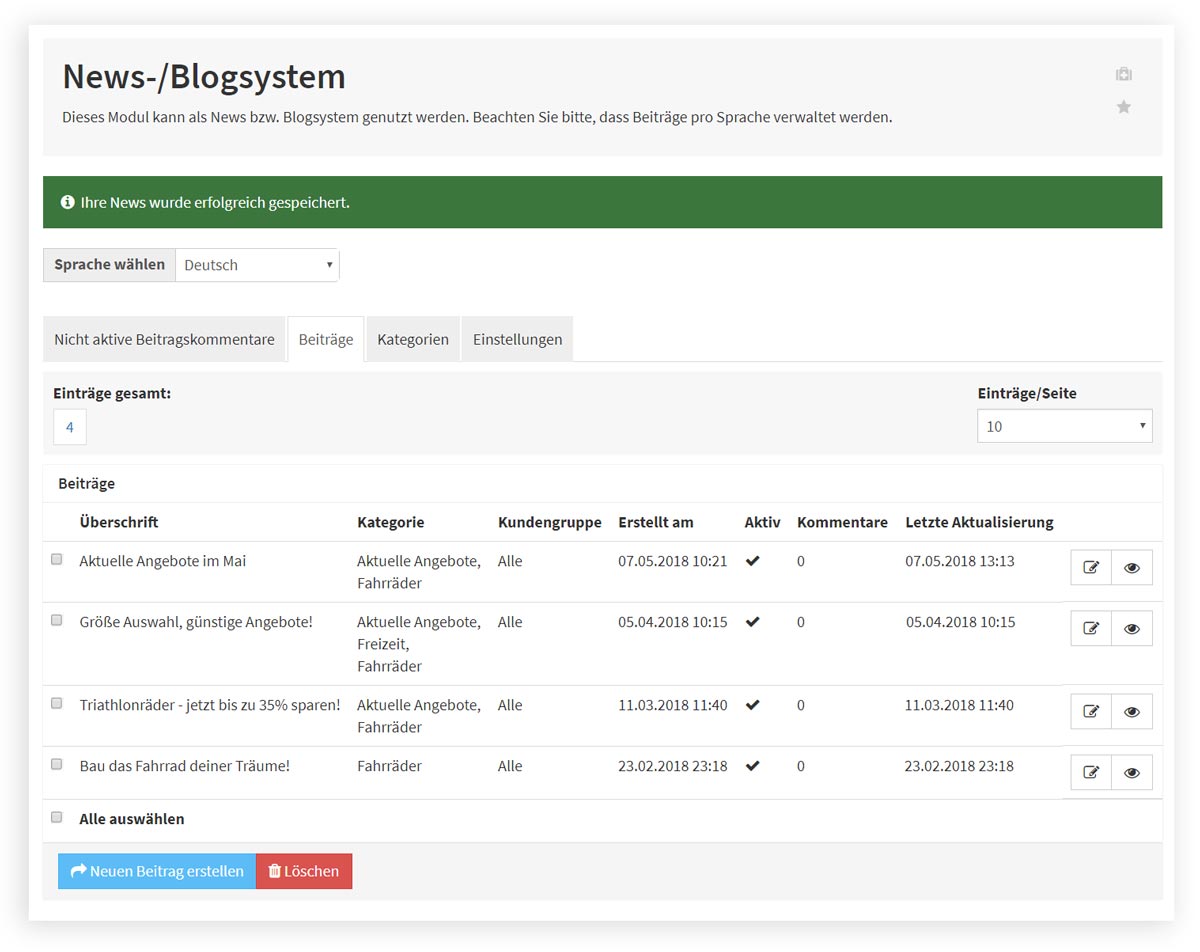Viewport: 1200px width, 952px height.
Task: Preview the post 'Größe Auswahl, günstige Angebote!'
Action: tap(1132, 628)
